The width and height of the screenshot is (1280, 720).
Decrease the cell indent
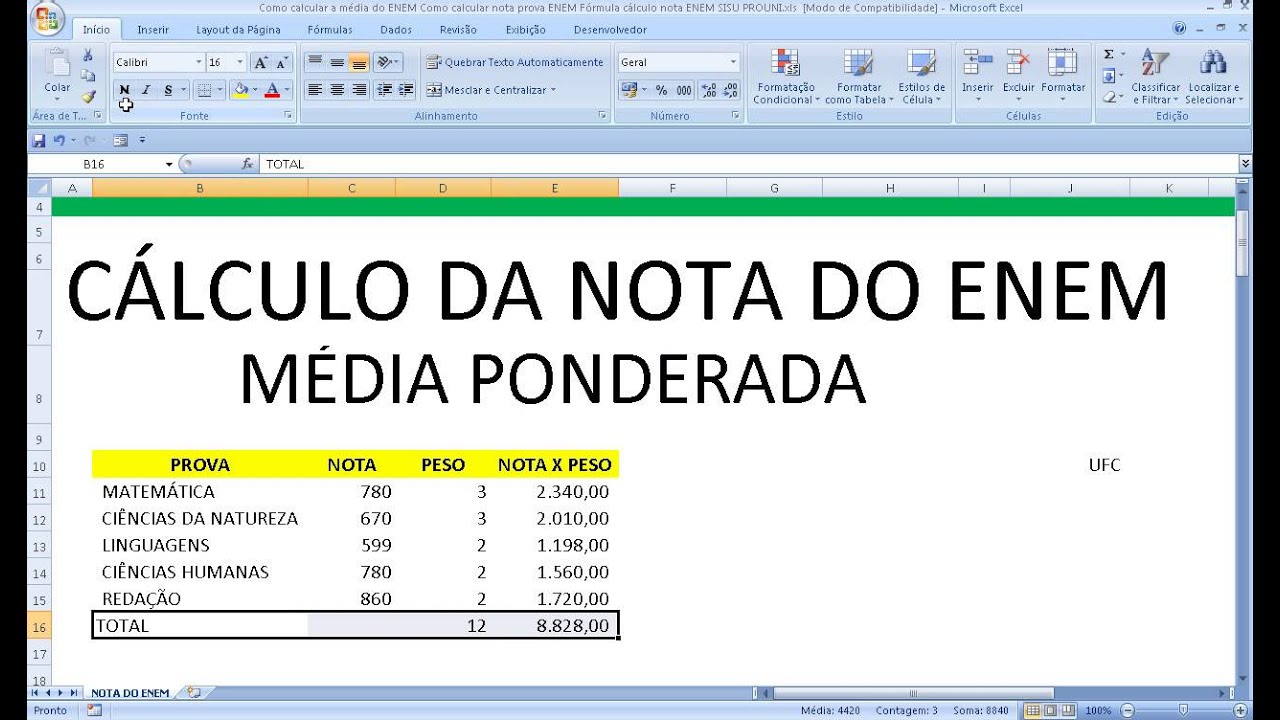[x=385, y=90]
